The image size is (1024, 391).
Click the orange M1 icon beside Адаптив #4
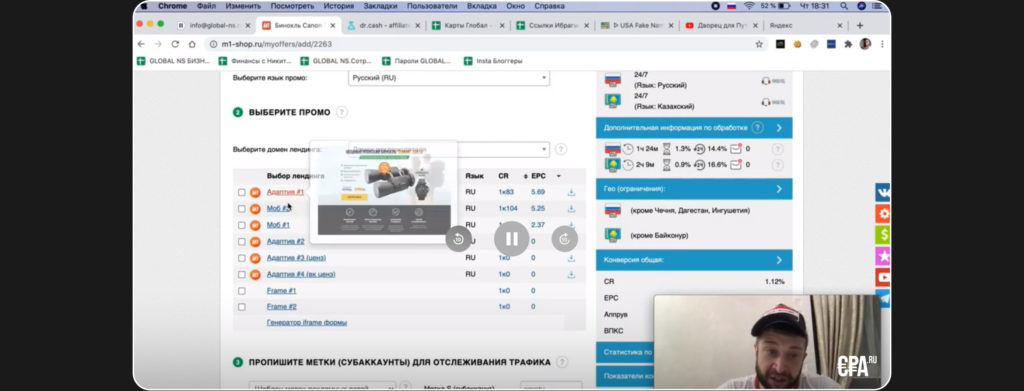pyautogui.click(x=255, y=274)
